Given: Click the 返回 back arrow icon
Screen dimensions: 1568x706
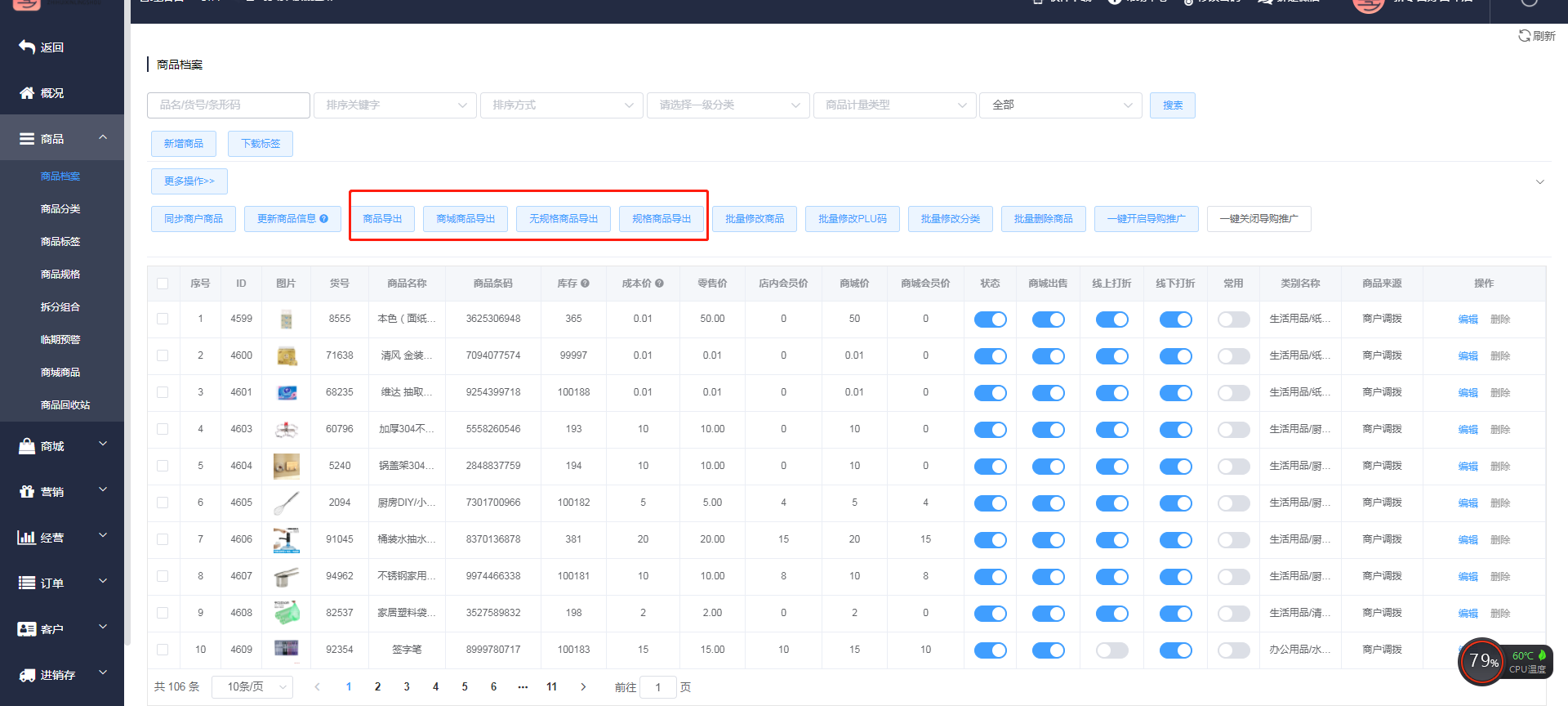Looking at the screenshot, I should [27, 47].
